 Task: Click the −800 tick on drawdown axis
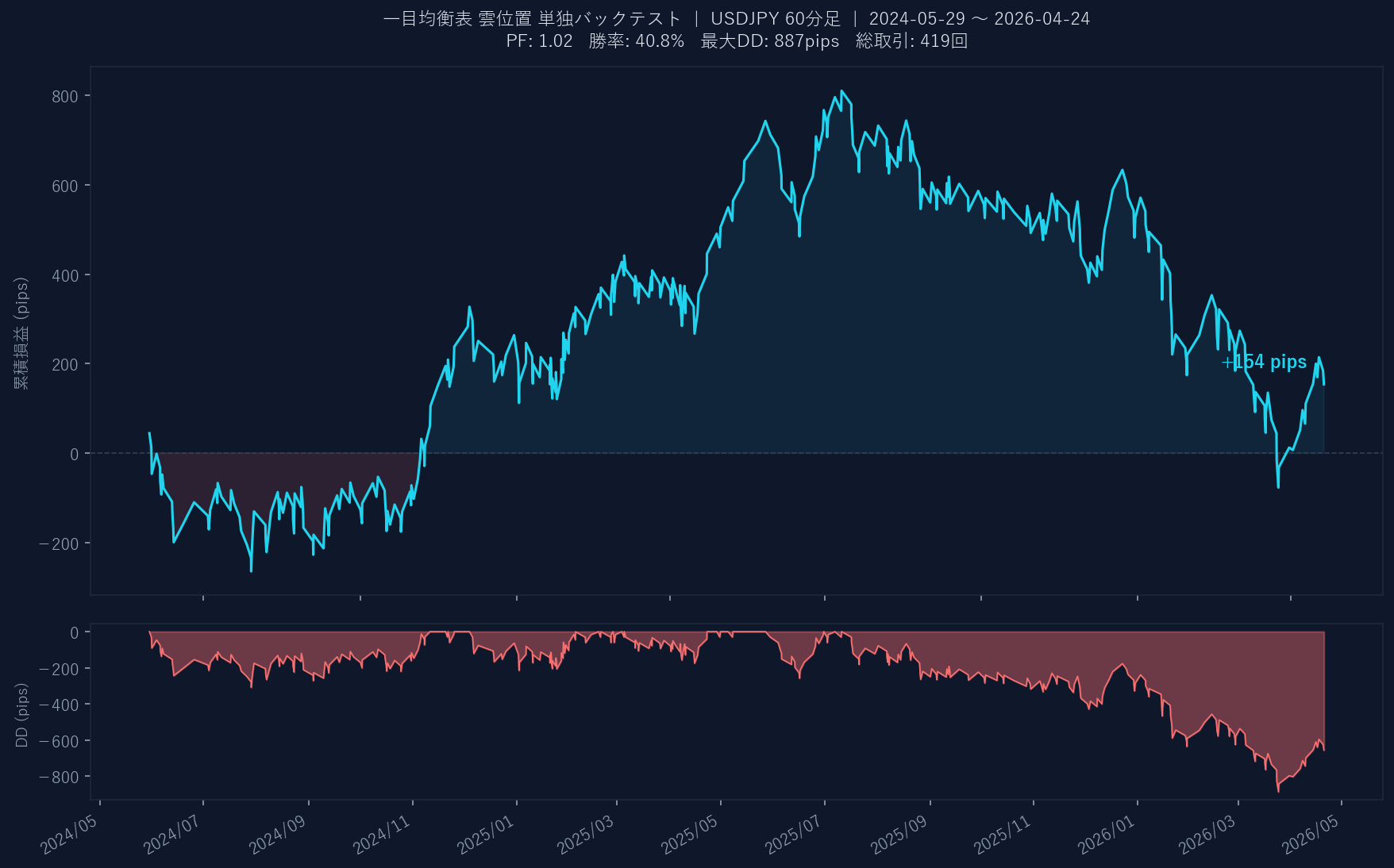[59, 778]
